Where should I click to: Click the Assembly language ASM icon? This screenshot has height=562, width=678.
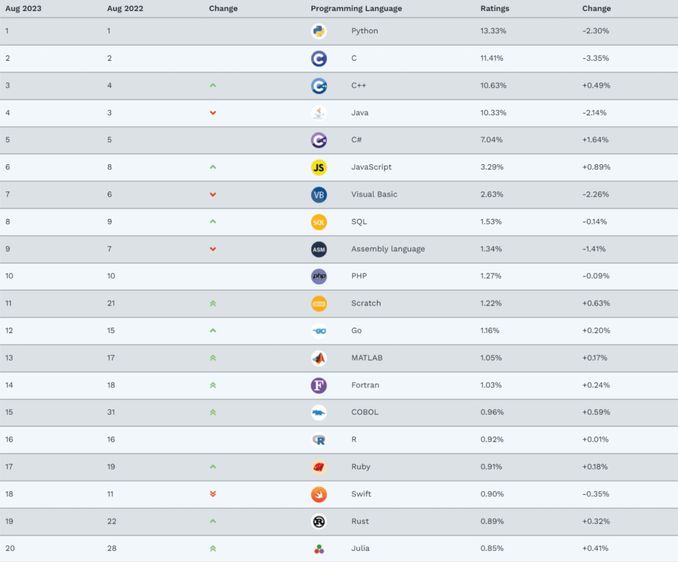click(319, 249)
